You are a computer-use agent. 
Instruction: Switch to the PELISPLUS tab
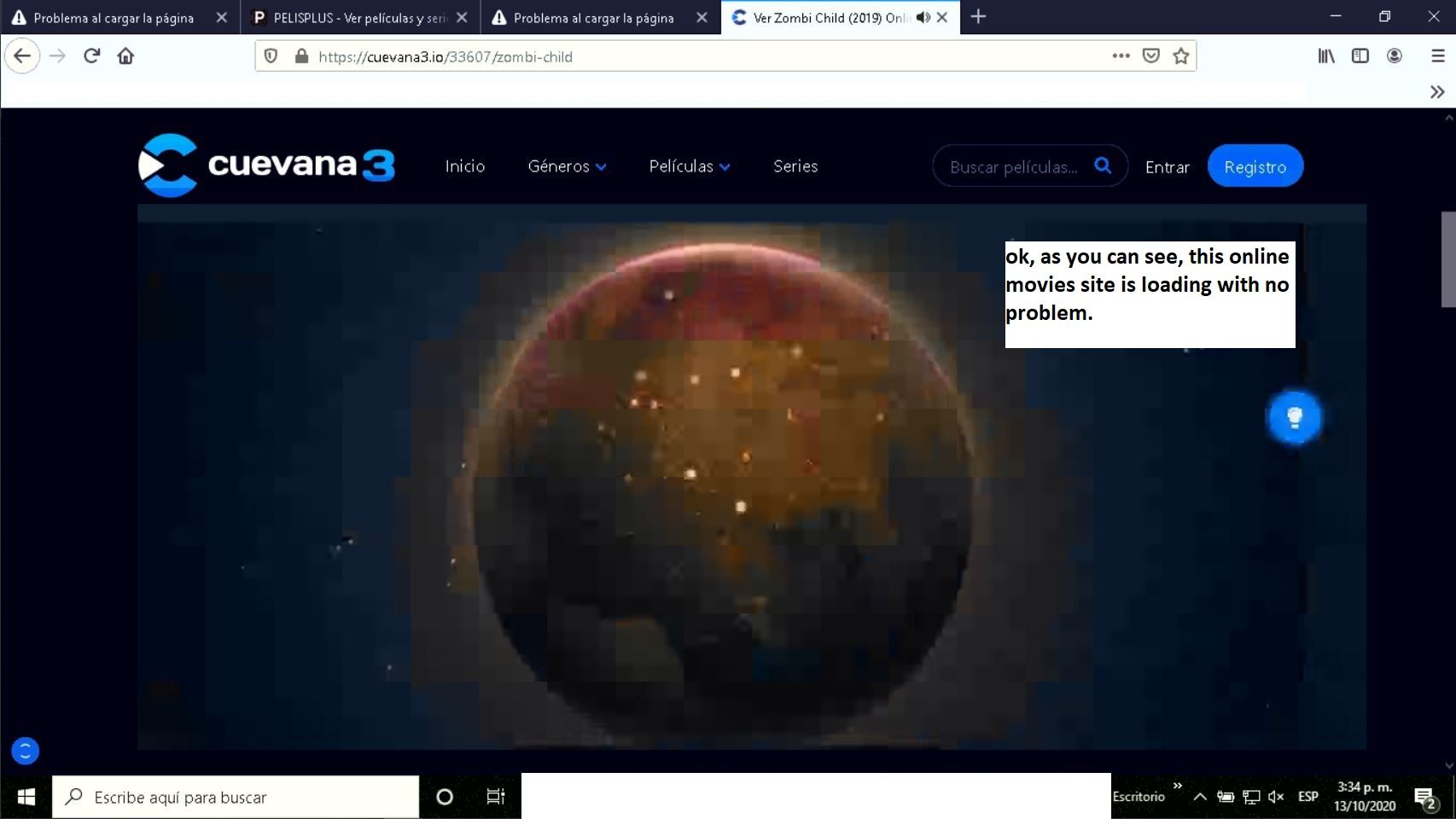[360, 17]
